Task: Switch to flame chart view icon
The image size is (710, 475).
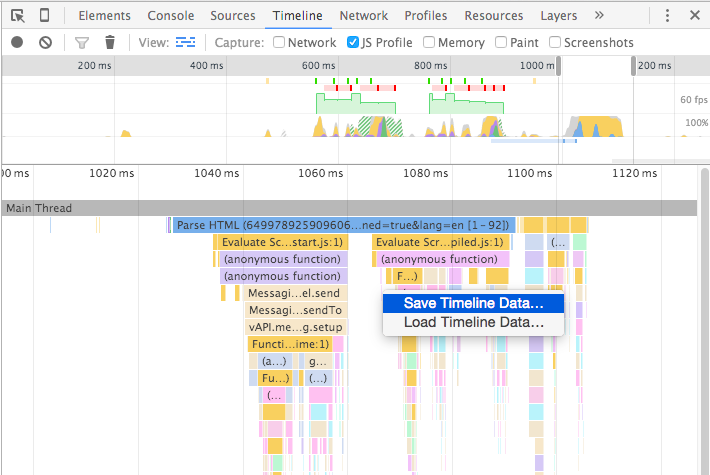Action: (185, 43)
